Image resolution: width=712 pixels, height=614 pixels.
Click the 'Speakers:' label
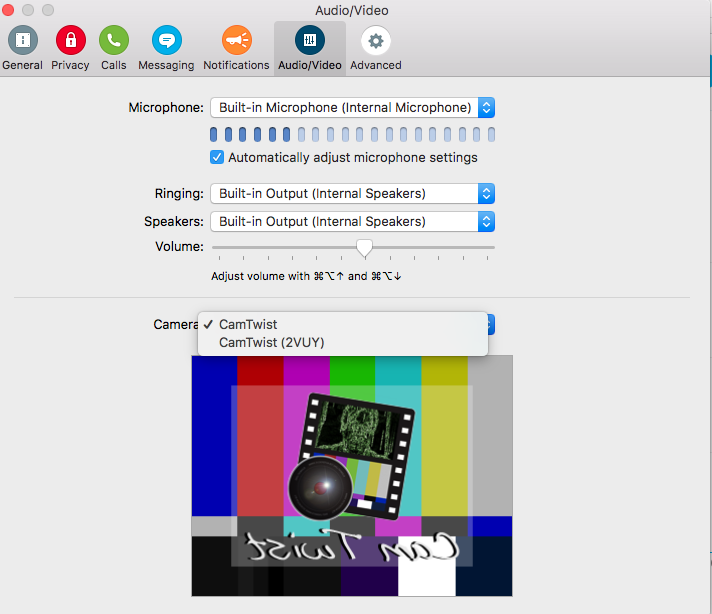(174, 222)
